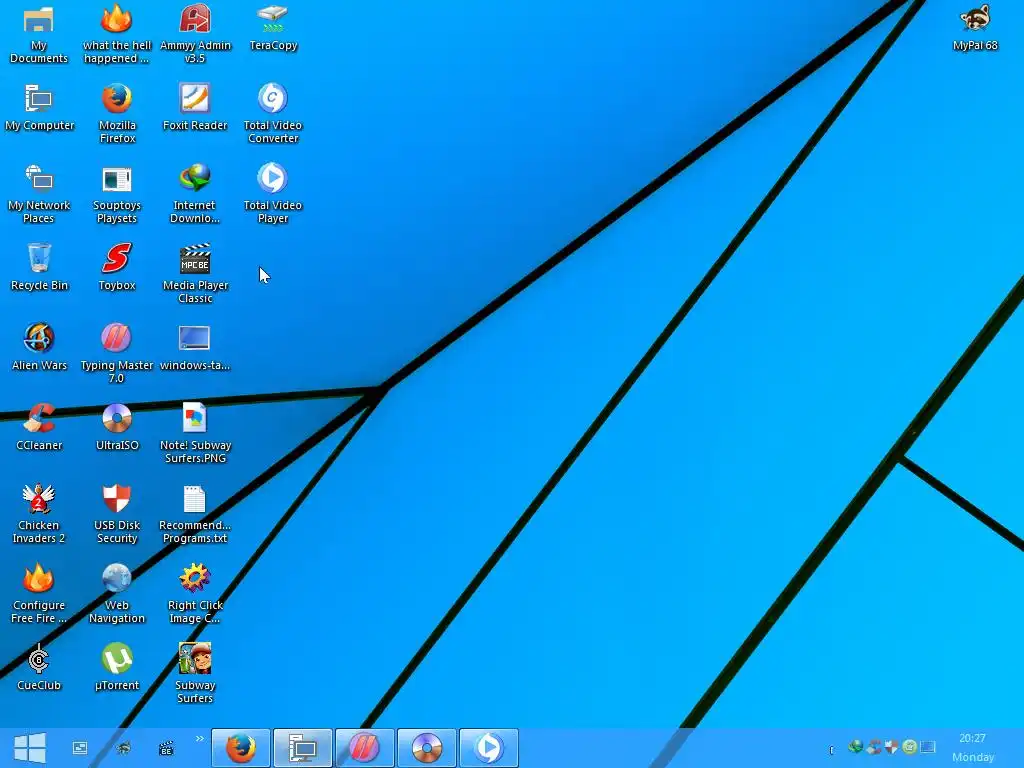Click the Web Navigation globe icon
The height and width of the screenshot is (768, 1024).
pos(117,594)
